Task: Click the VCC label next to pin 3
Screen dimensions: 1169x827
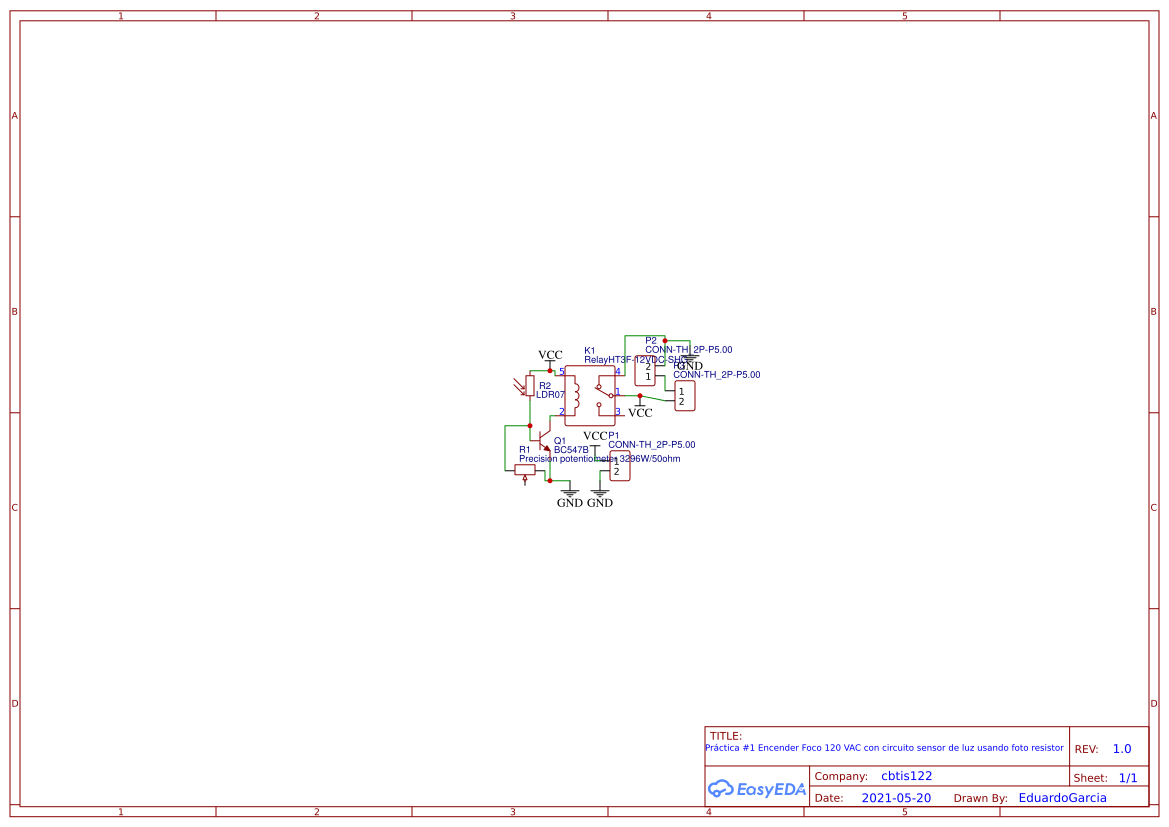Action: click(640, 410)
